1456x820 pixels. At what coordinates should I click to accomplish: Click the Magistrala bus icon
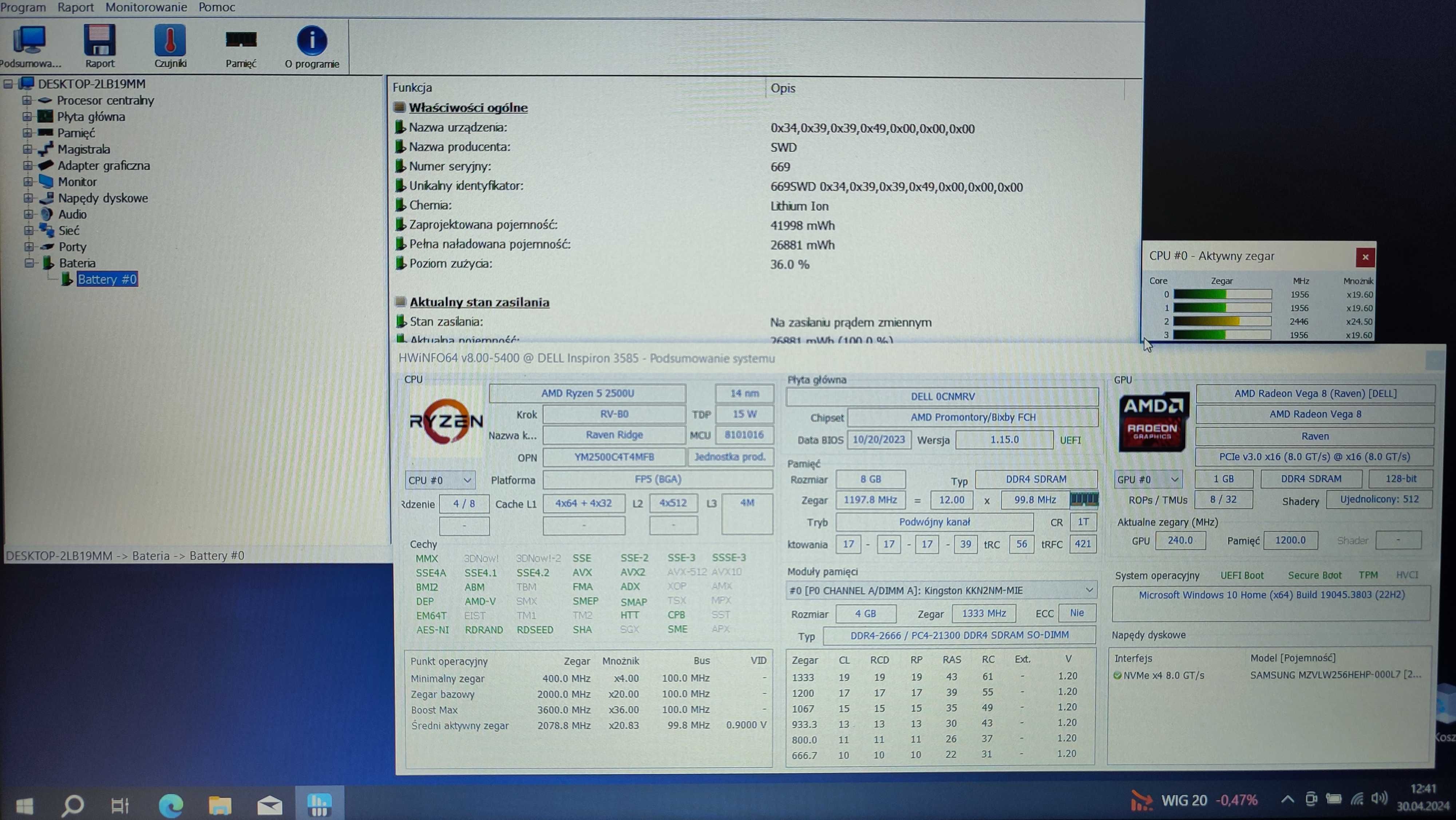point(46,149)
